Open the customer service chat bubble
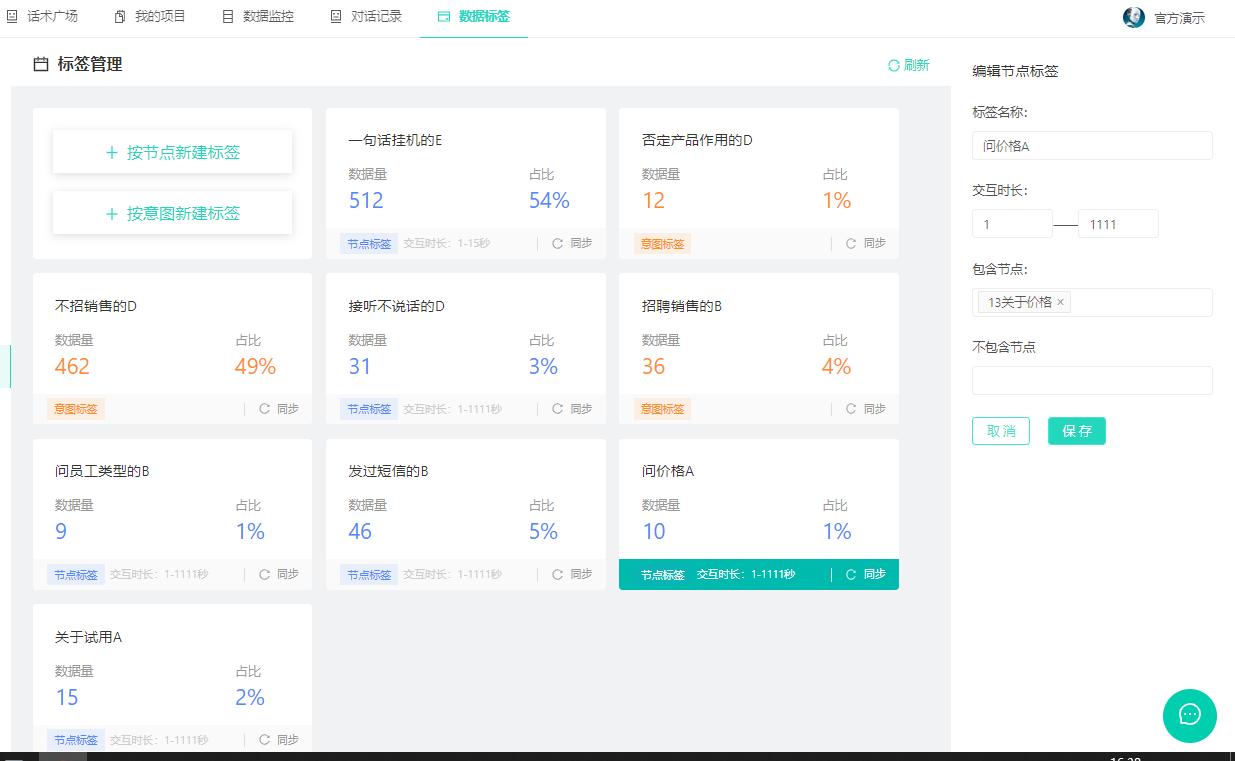The width and height of the screenshot is (1235, 761). pyautogui.click(x=1189, y=716)
